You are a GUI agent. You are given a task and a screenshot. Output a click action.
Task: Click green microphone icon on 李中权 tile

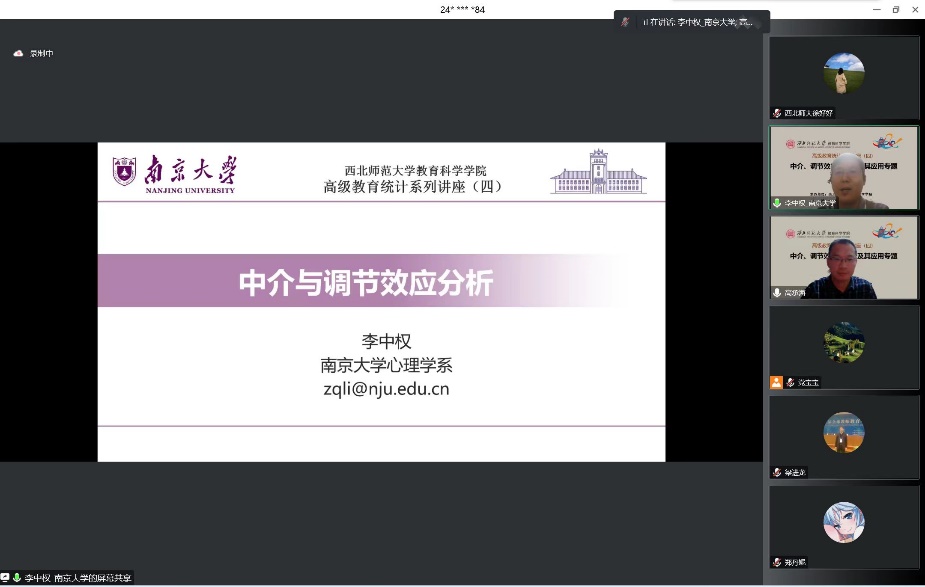pos(776,203)
